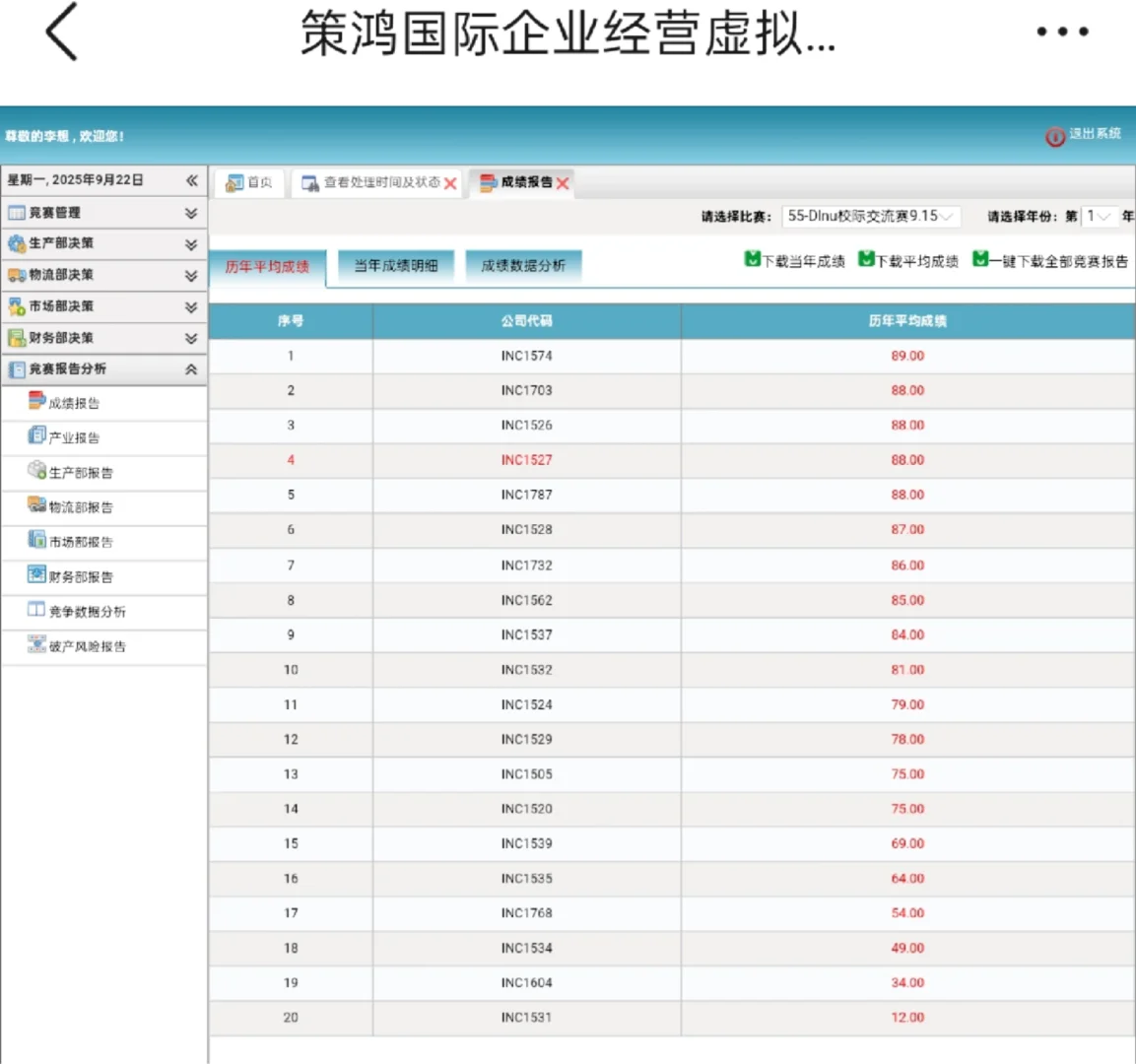1136x1064 pixels.
Task: Click the 竞赛管理 panel icon
Action: (x=16, y=212)
